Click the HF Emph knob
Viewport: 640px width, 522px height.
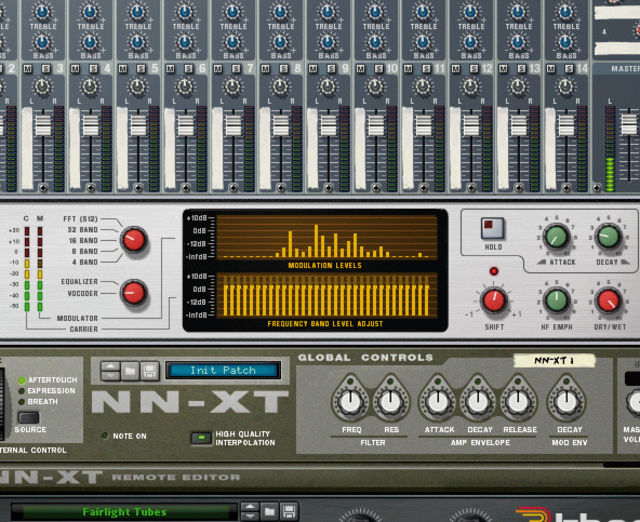point(557,300)
